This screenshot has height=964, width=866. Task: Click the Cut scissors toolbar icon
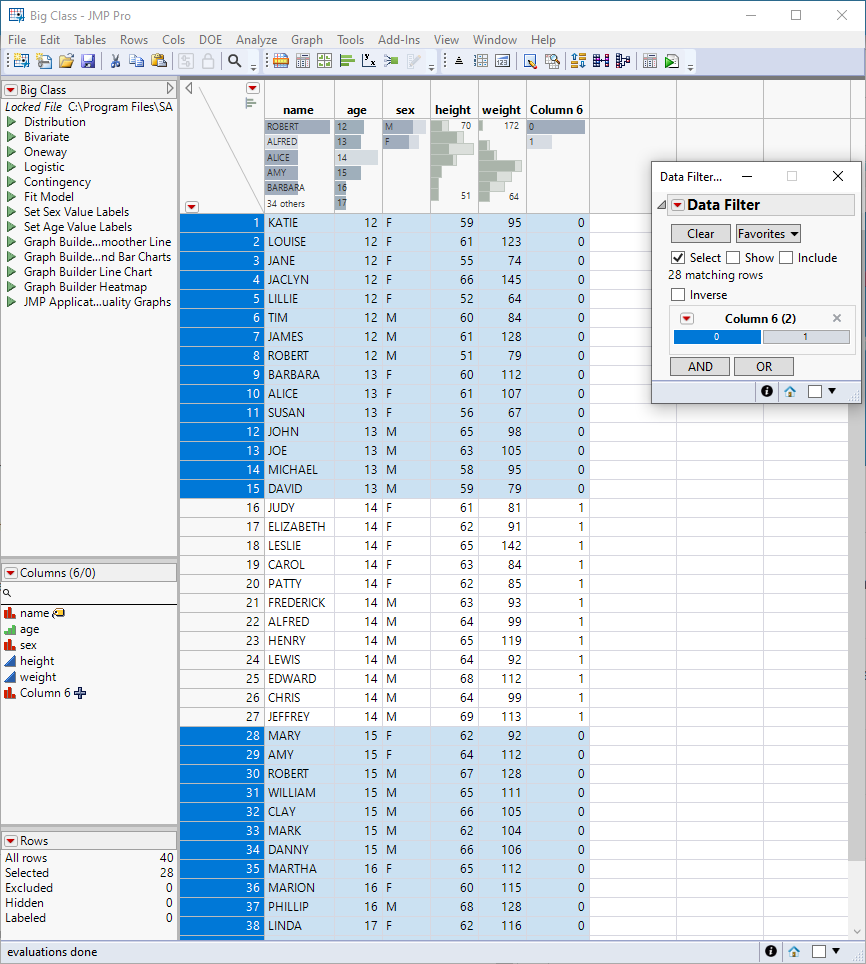tap(115, 62)
